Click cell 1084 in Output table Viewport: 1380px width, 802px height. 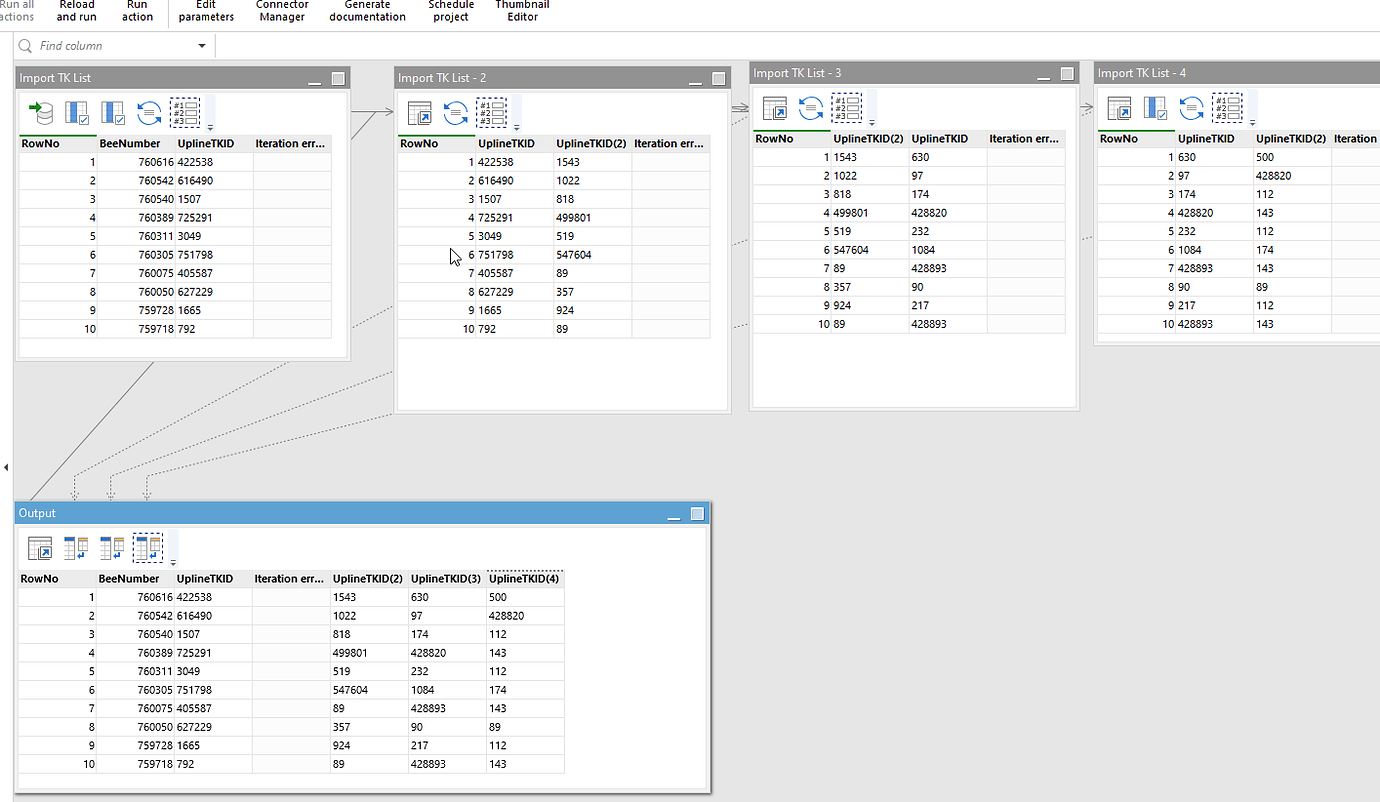447,690
